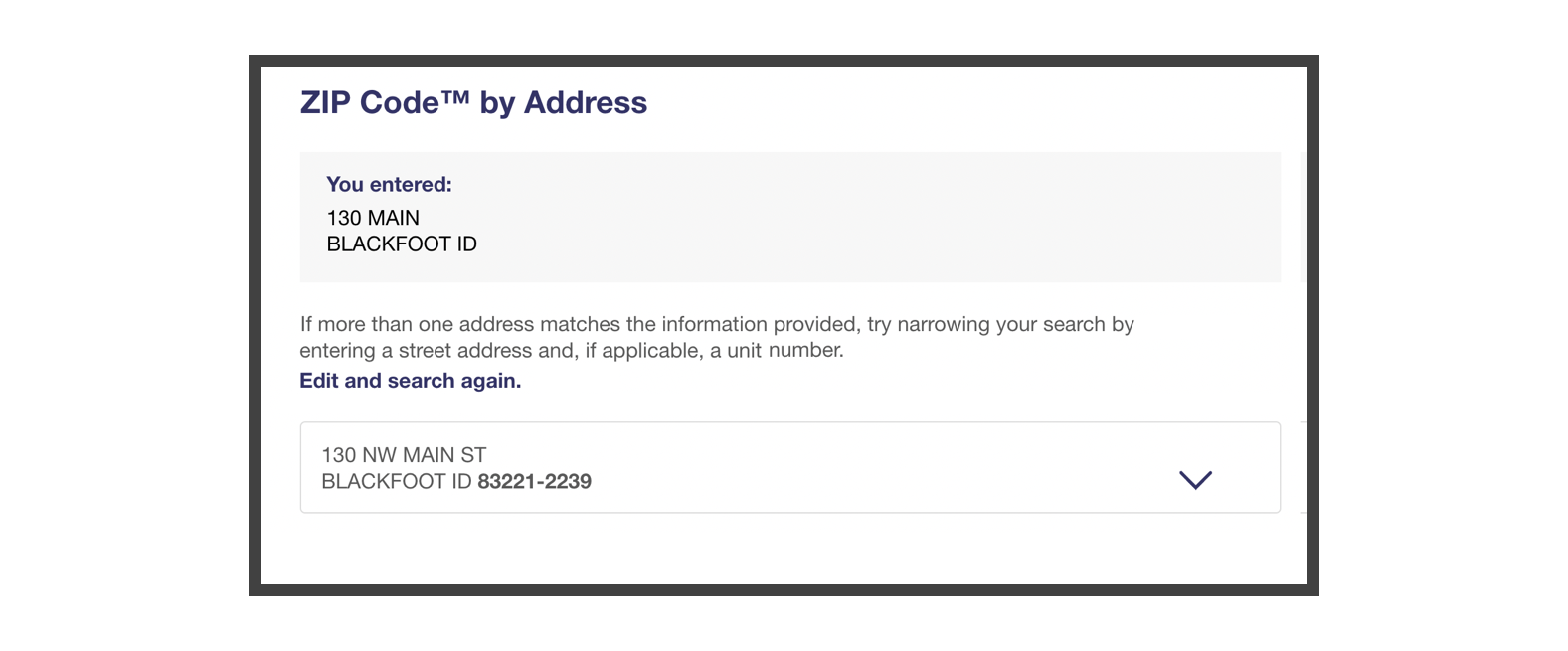Click the bold ZIP code 83221-2239
Image resolution: width=1568 pixels, height=651 pixels.
pyautogui.click(x=533, y=482)
